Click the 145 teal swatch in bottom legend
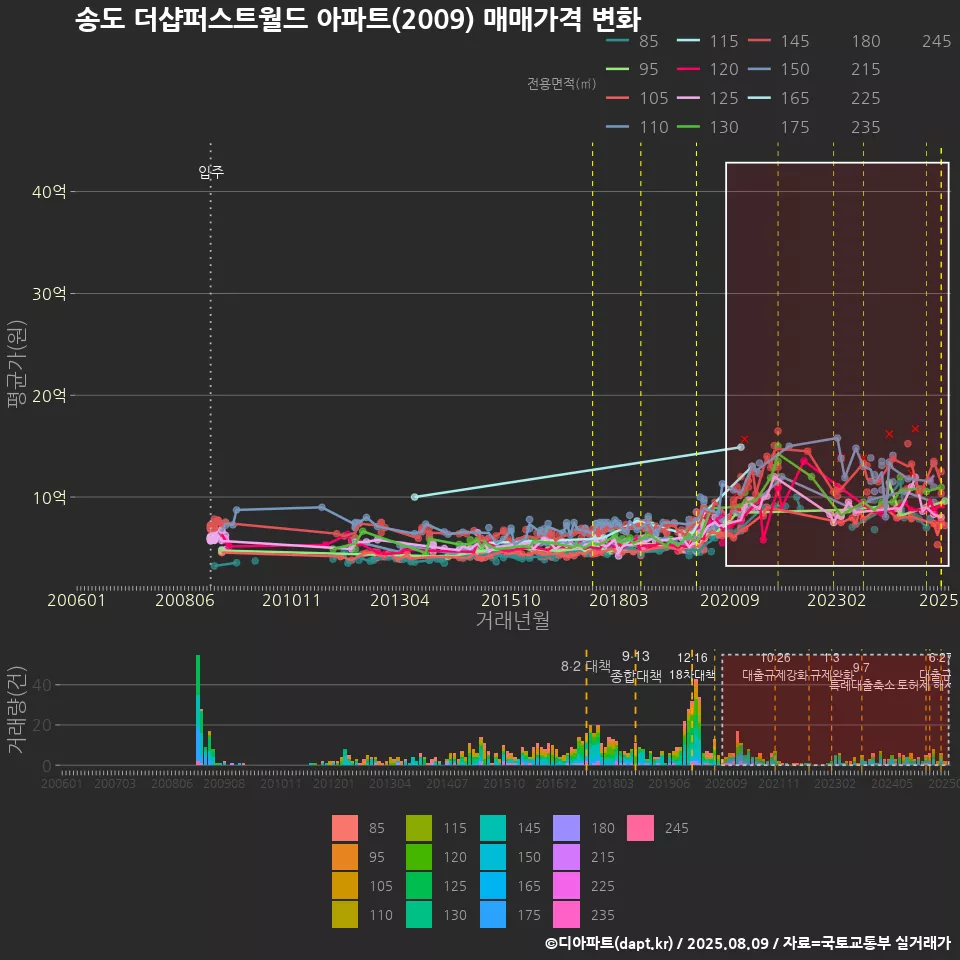 493,828
